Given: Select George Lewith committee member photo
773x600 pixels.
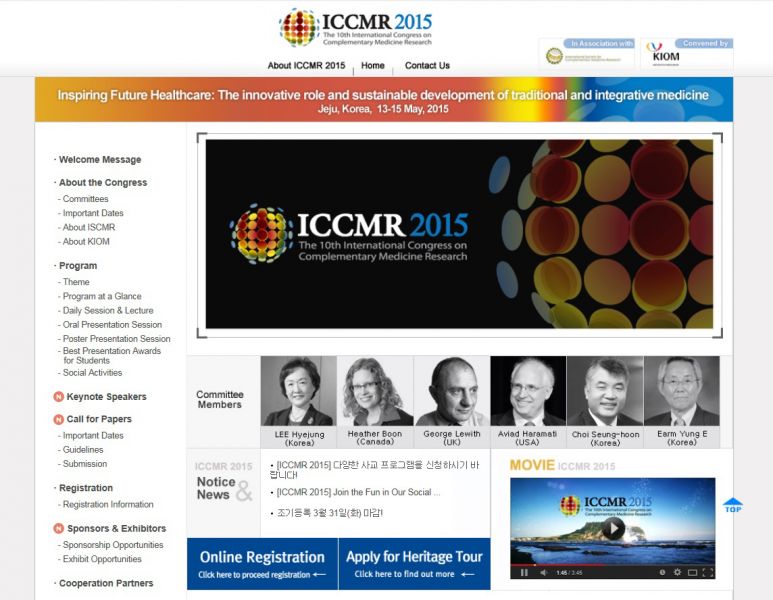Looking at the screenshot, I should [452, 391].
